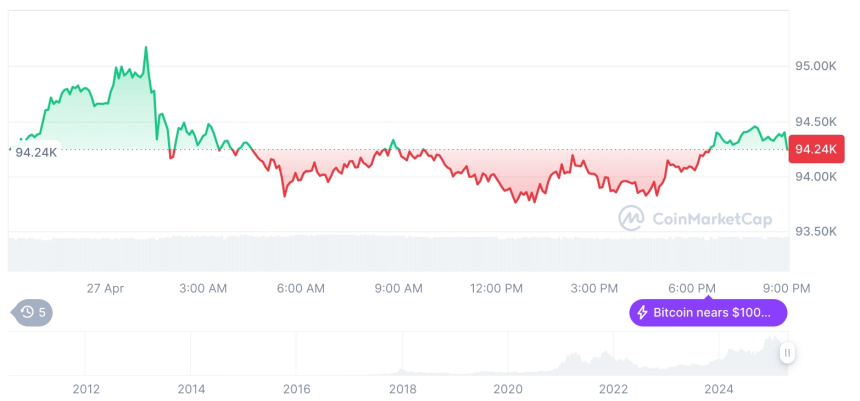The width and height of the screenshot is (860, 401).
Task: Select 2024 on the history navigator
Action: 719,388
